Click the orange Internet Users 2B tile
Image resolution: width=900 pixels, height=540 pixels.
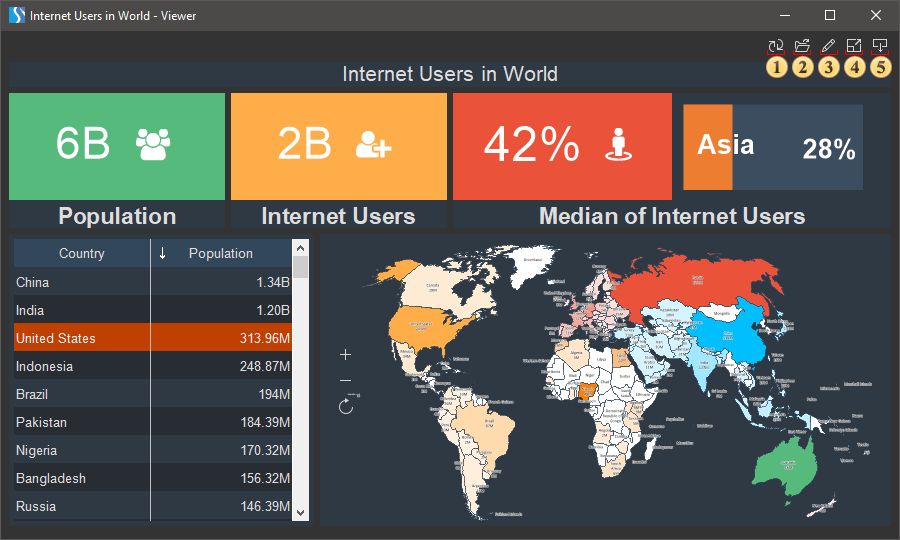point(338,146)
